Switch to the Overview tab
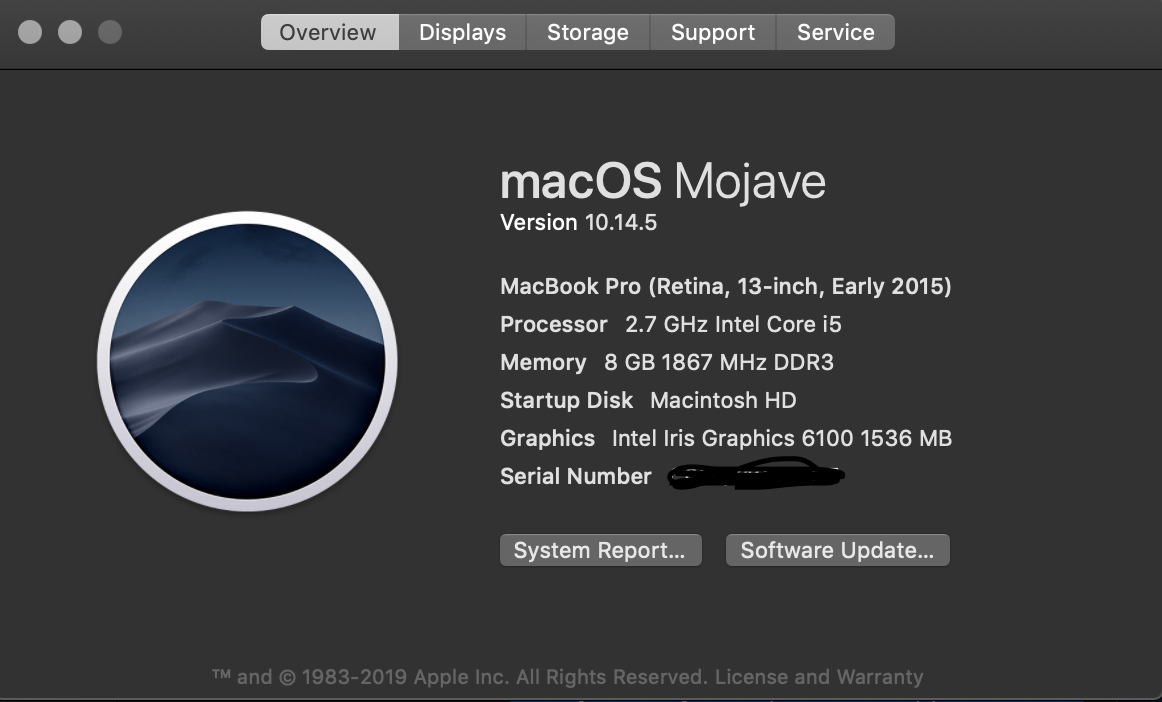 329,32
